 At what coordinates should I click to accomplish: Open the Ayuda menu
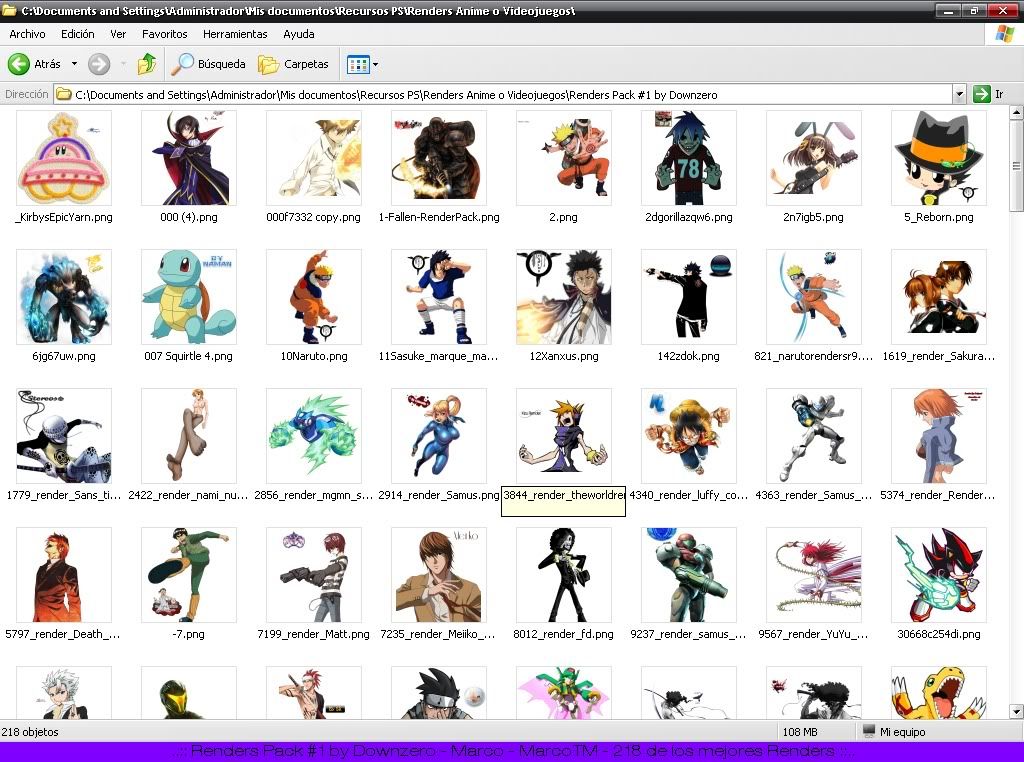[298, 34]
